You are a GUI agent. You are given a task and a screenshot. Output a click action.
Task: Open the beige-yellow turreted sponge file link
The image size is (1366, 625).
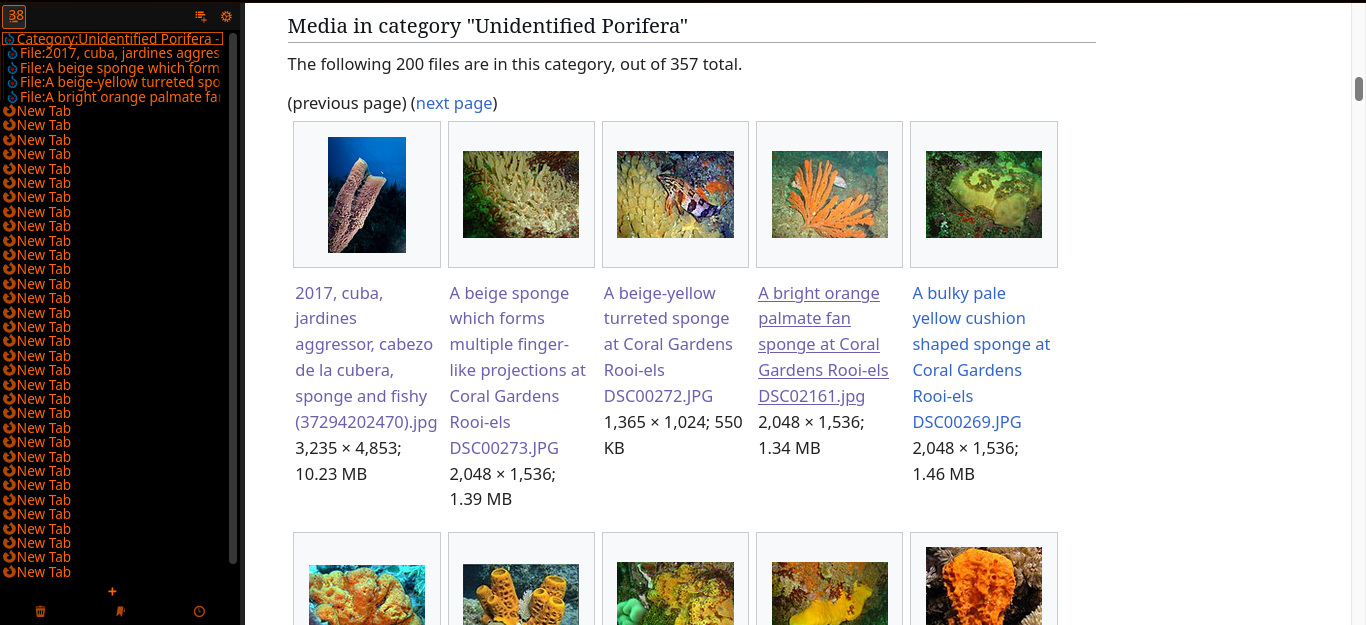pos(668,345)
